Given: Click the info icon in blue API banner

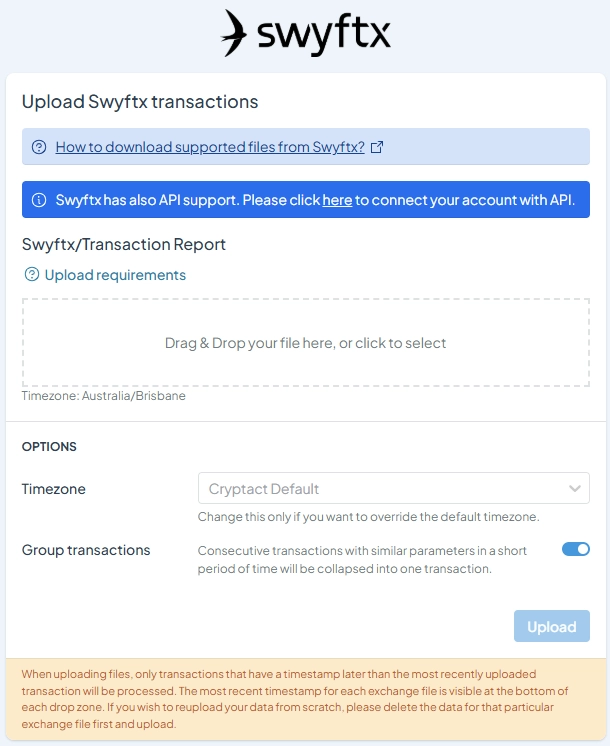Looking at the screenshot, I should coord(39,200).
